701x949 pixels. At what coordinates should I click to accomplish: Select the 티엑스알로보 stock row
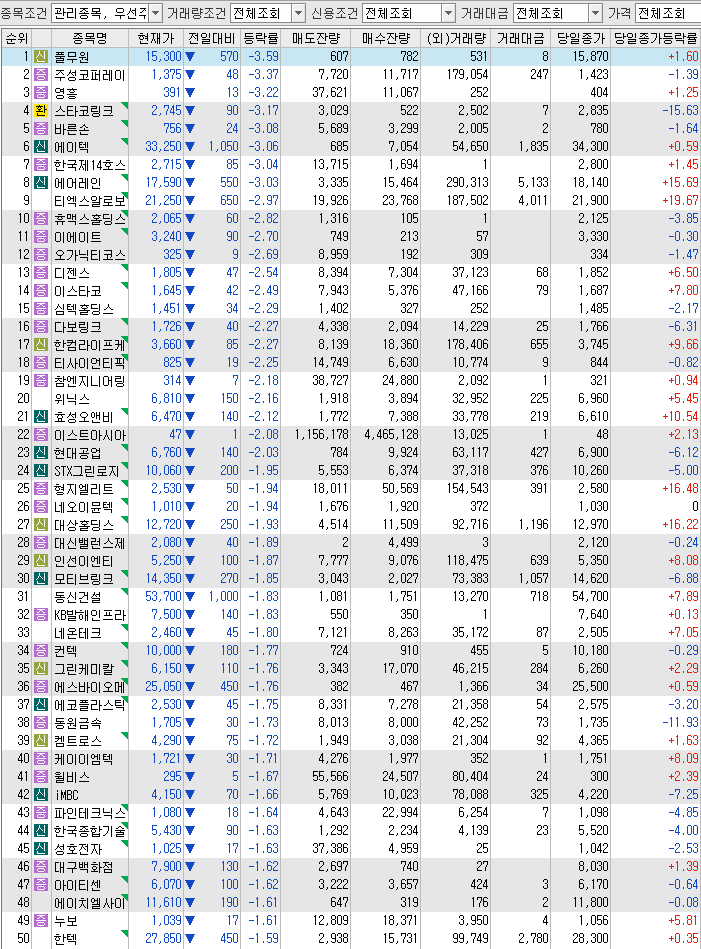point(89,200)
